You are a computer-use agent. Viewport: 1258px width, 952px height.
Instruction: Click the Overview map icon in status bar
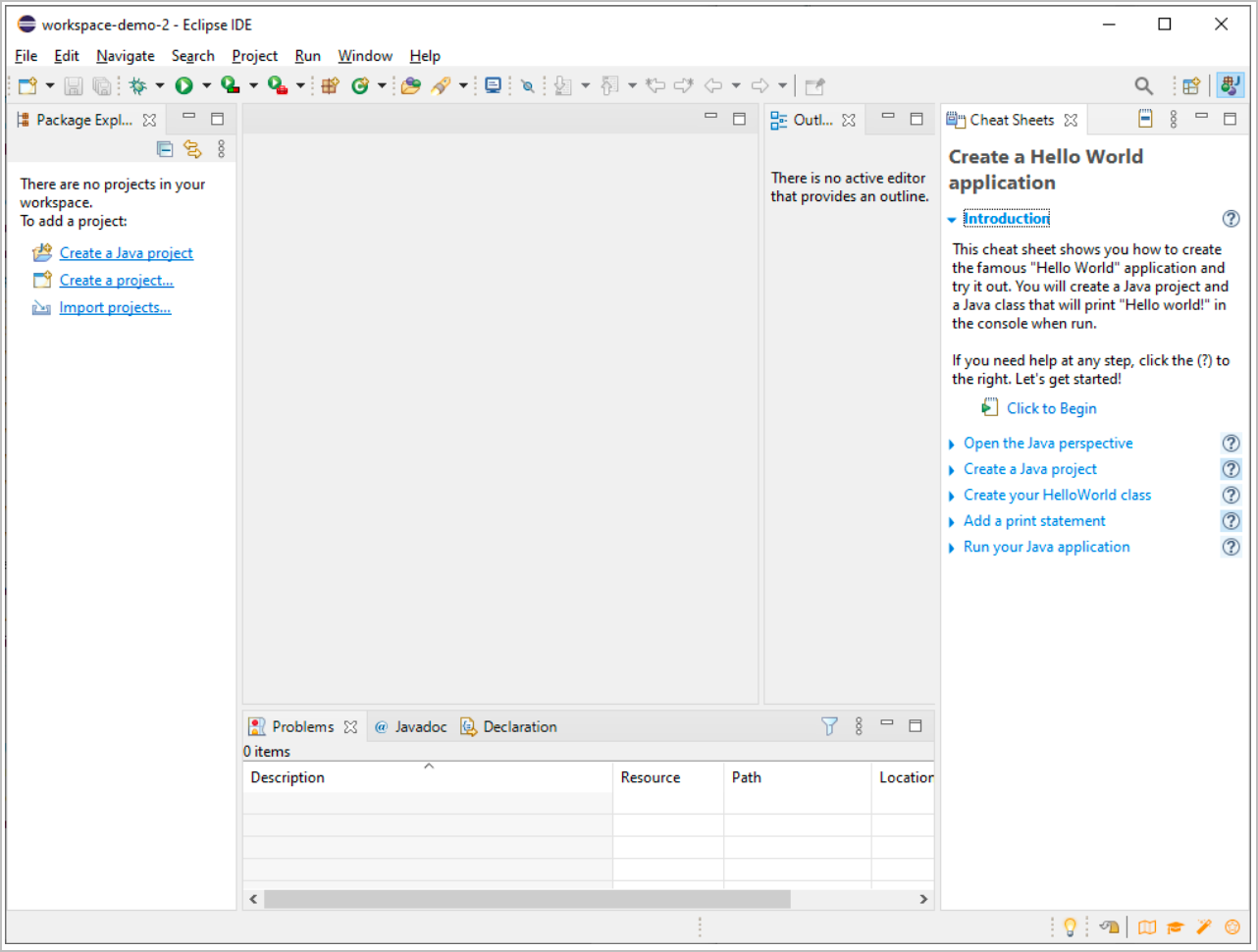click(x=1147, y=926)
